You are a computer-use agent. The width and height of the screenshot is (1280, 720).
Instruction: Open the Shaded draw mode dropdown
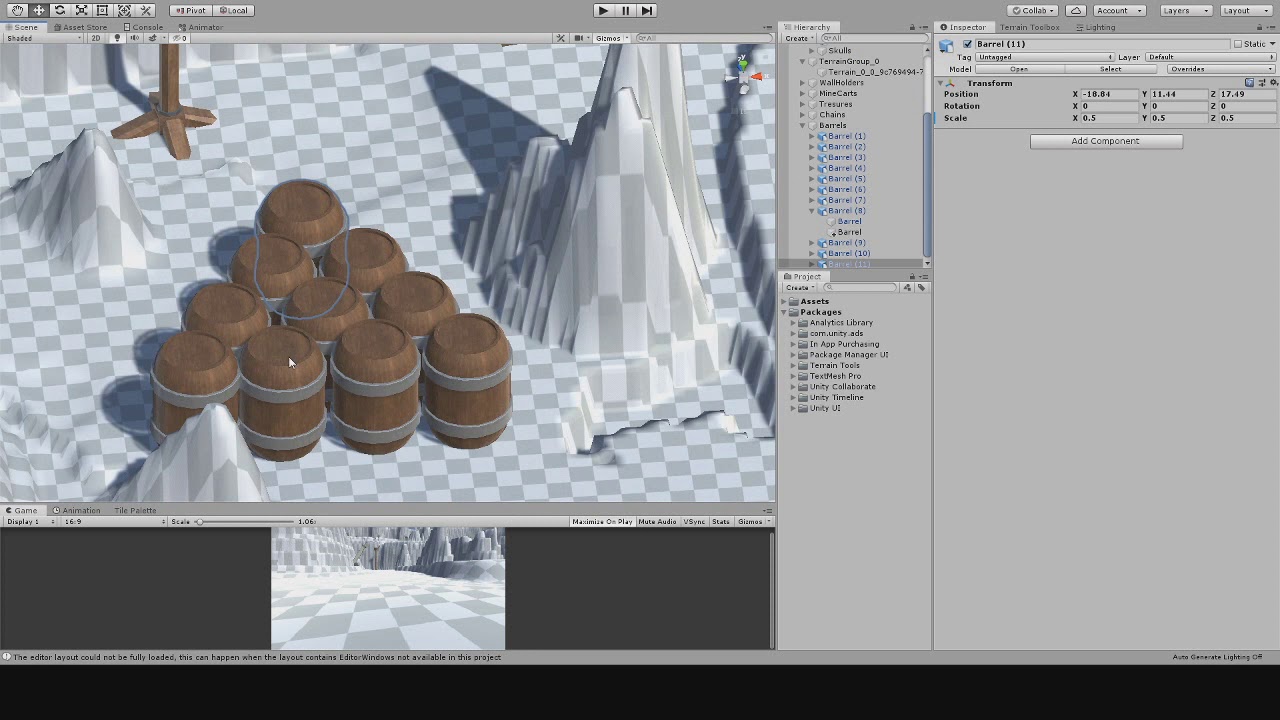42,38
